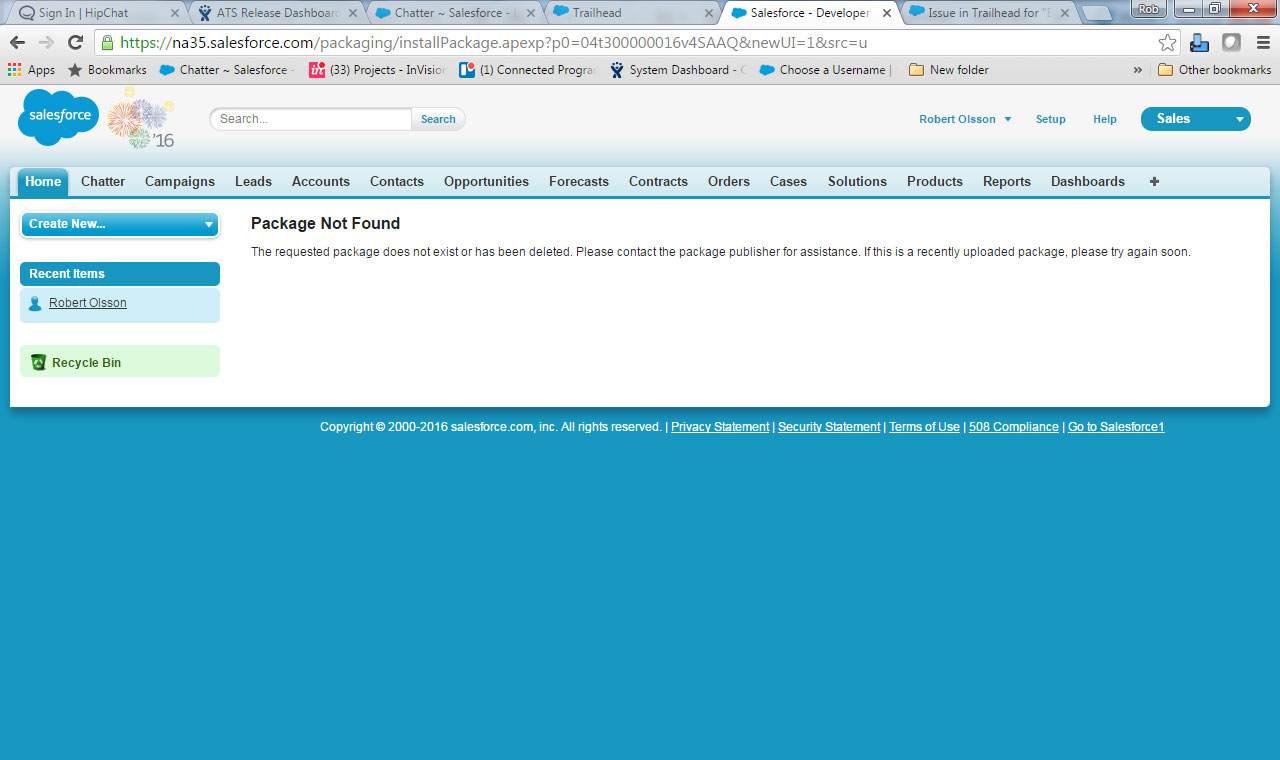Show hidden bookmarks with the chevron
This screenshot has height=760, width=1280.
(1137, 70)
